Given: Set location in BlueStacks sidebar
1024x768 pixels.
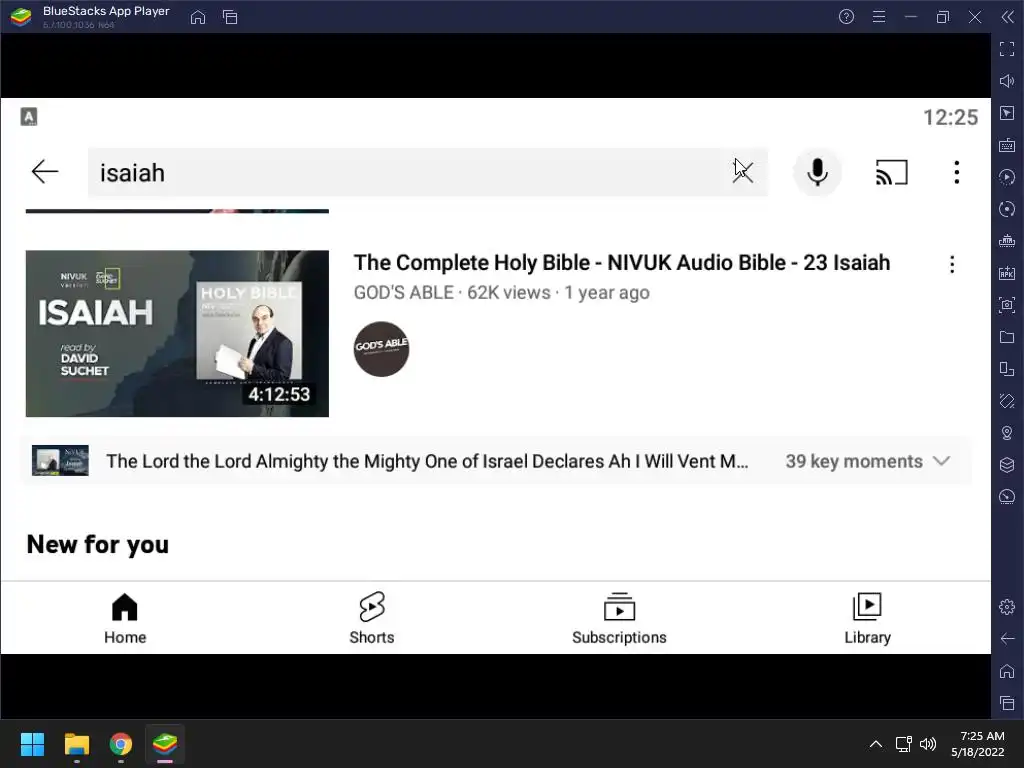Looking at the screenshot, I should click(1007, 433).
